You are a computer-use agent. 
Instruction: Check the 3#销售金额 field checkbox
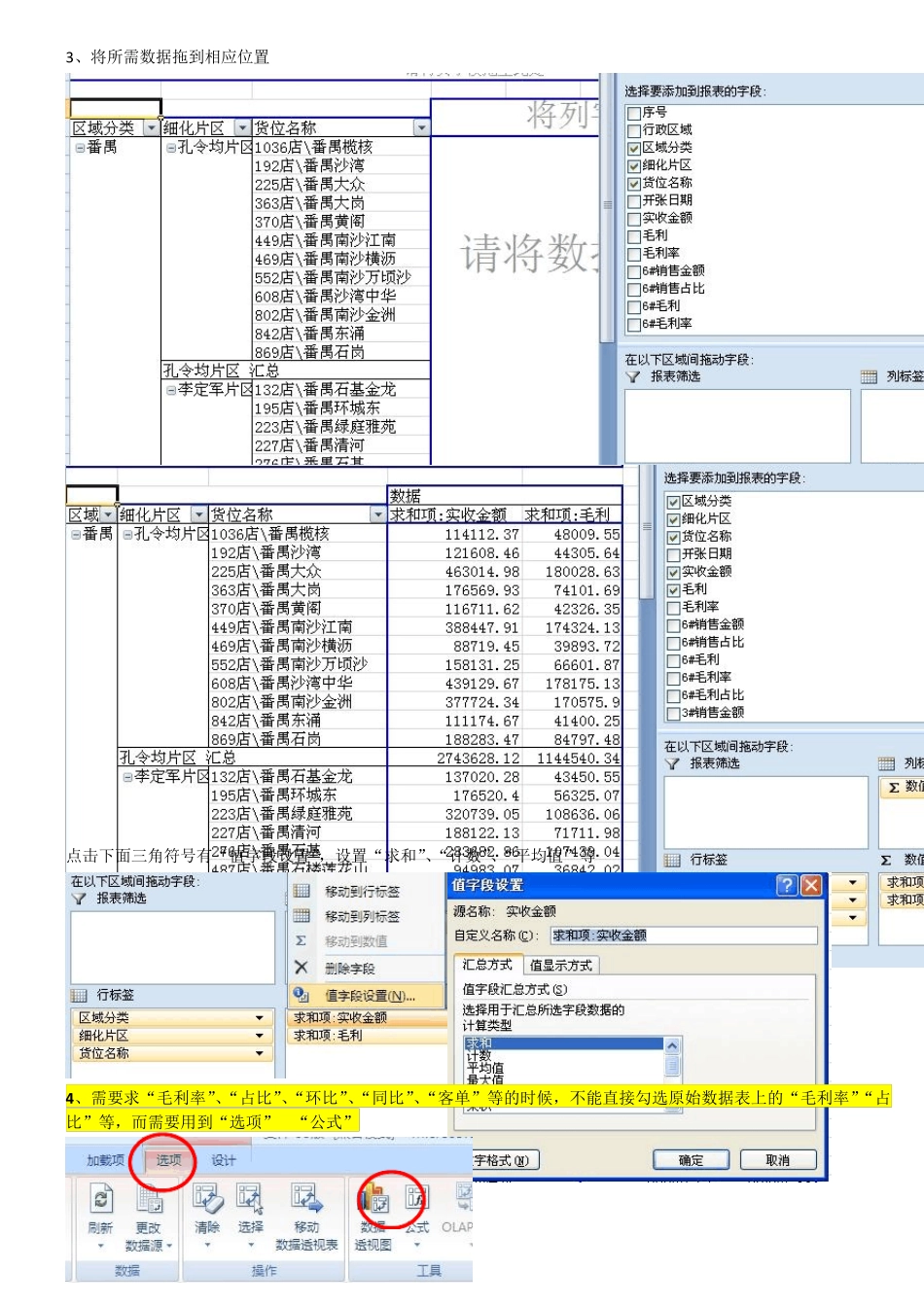[673, 713]
